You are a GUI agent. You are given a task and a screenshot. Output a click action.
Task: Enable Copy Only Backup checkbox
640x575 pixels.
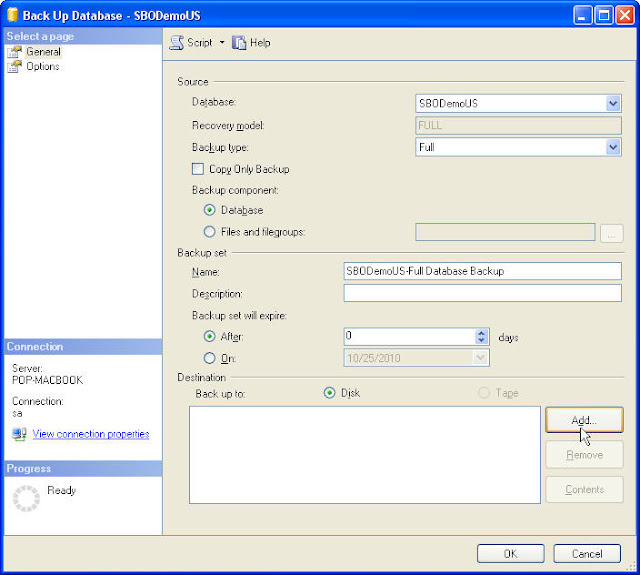[x=198, y=169]
